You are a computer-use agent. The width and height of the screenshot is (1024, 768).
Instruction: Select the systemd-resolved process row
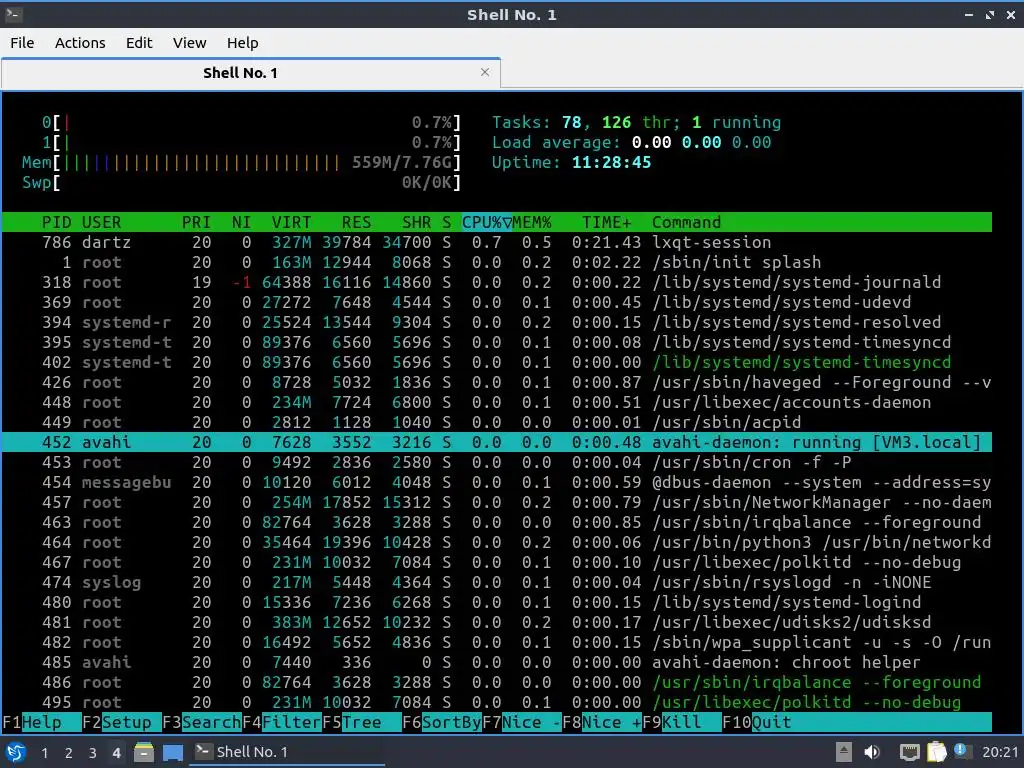coord(497,323)
